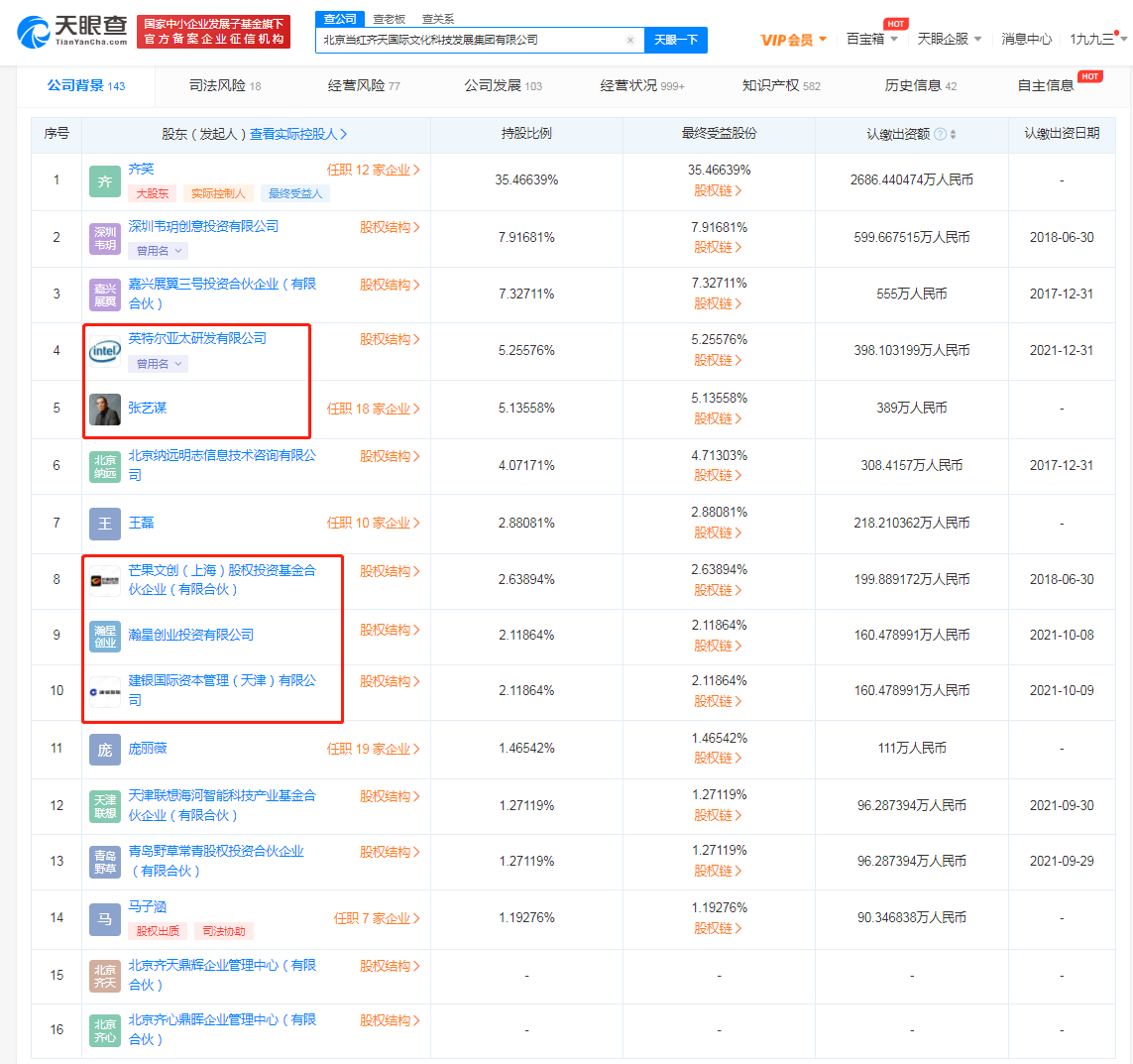Select the 知识产权 tab
This screenshot has width=1133, height=1064.
(781, 86)
